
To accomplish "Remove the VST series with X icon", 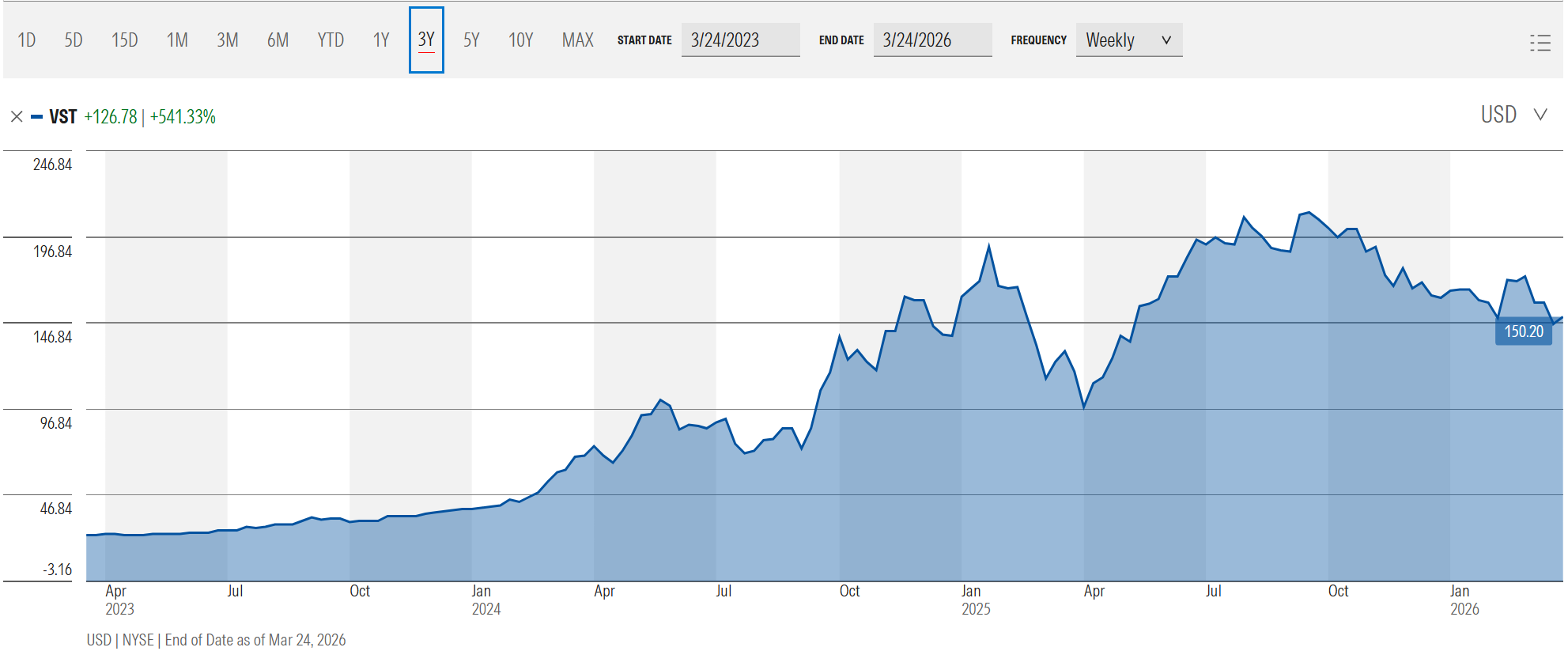I will (17, 117).
